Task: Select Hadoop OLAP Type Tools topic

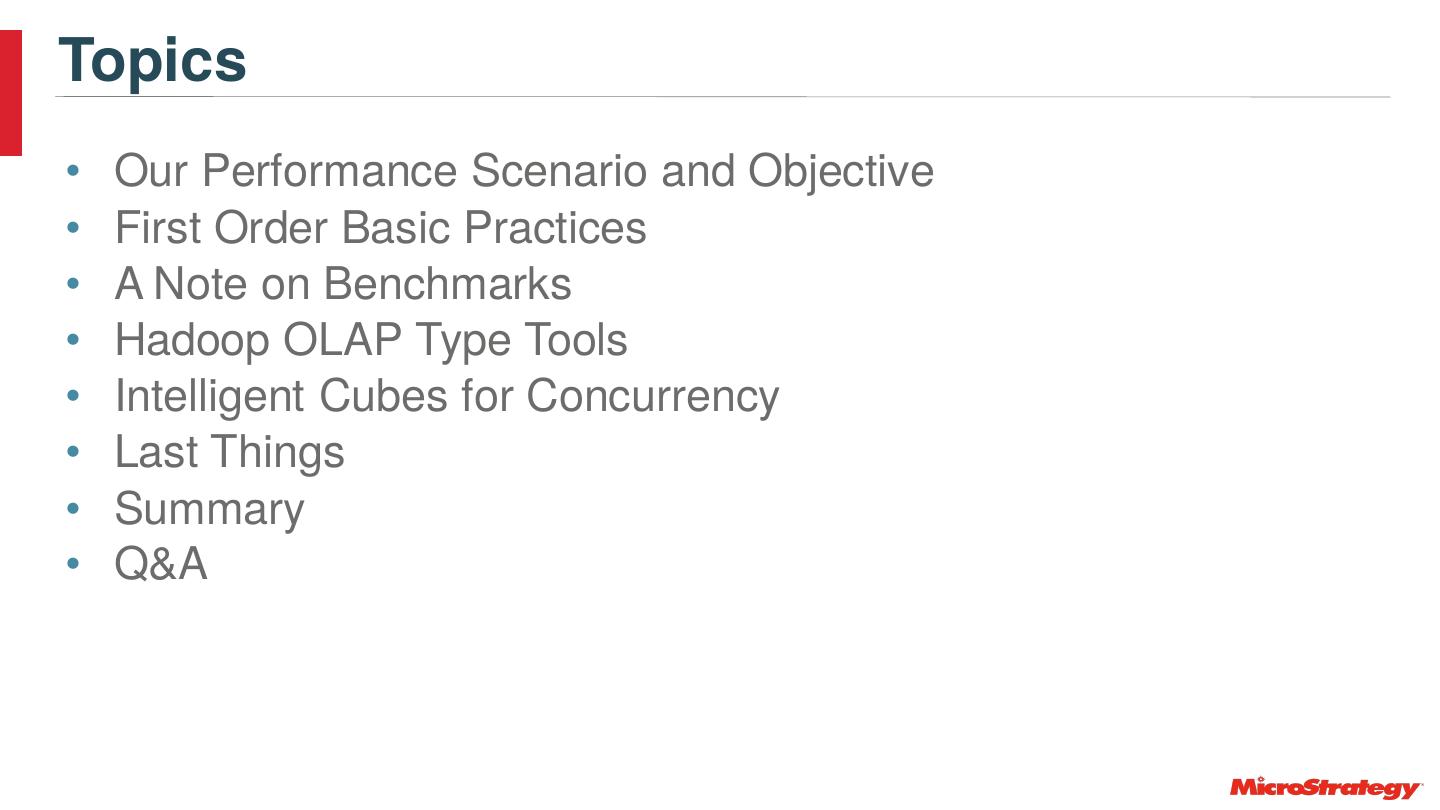Action: tap(371, 340)
